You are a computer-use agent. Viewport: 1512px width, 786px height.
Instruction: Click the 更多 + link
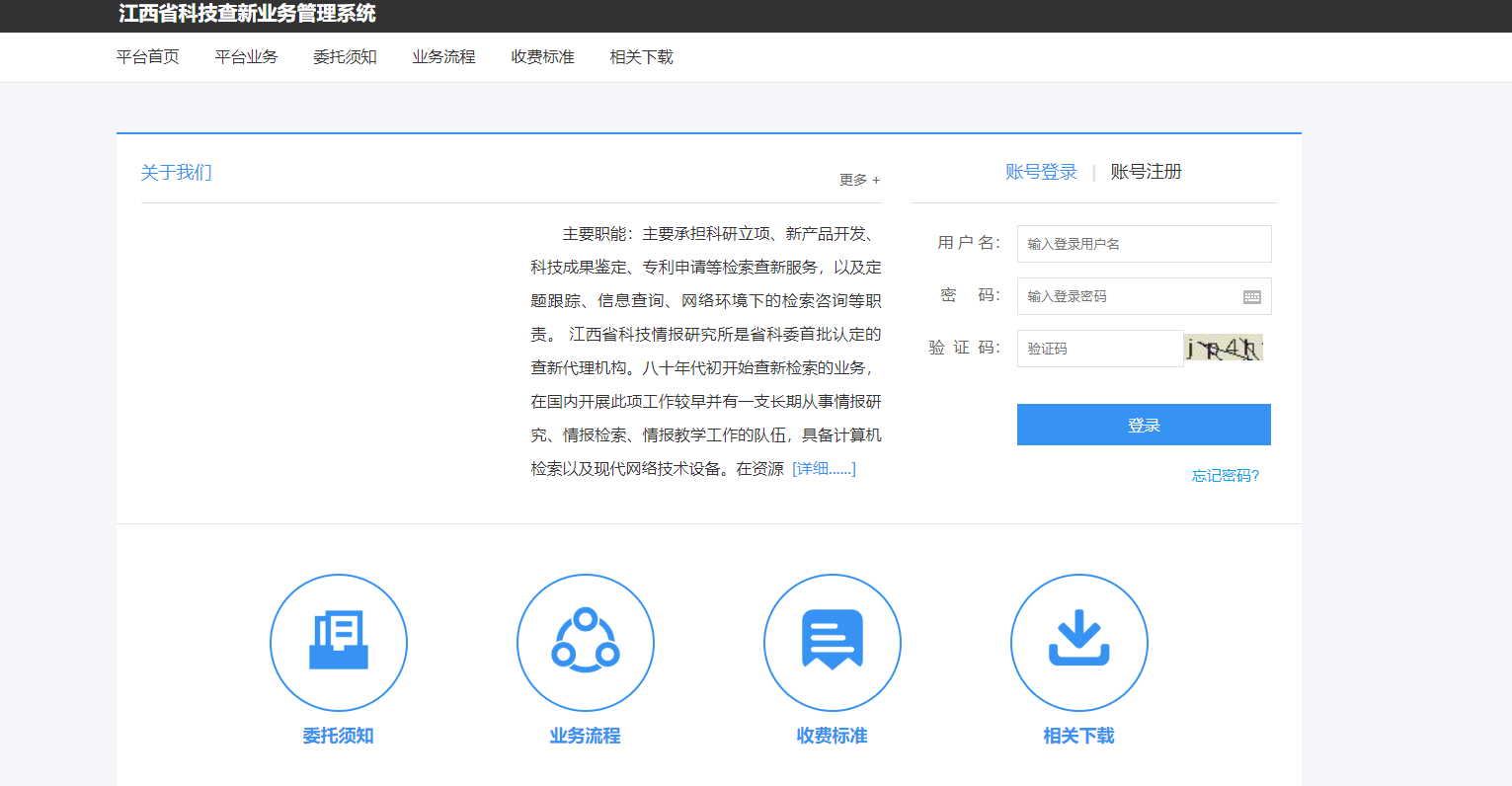click(859, 180)
